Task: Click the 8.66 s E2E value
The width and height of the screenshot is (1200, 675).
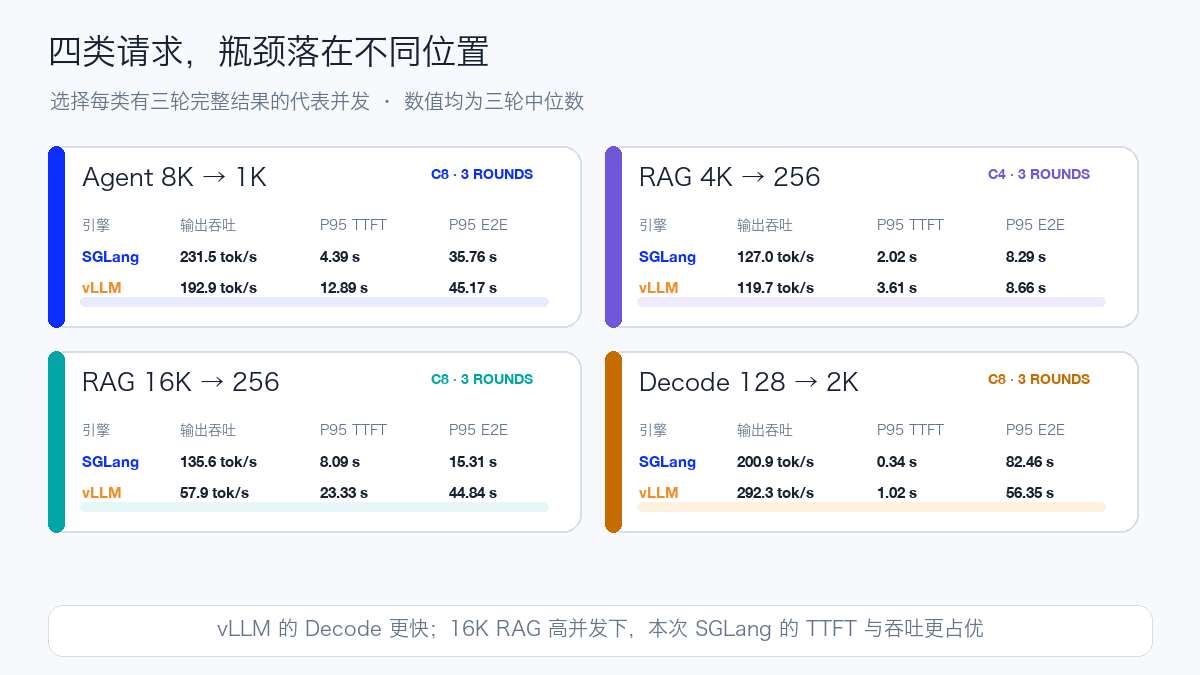Action: [1026, 288]
